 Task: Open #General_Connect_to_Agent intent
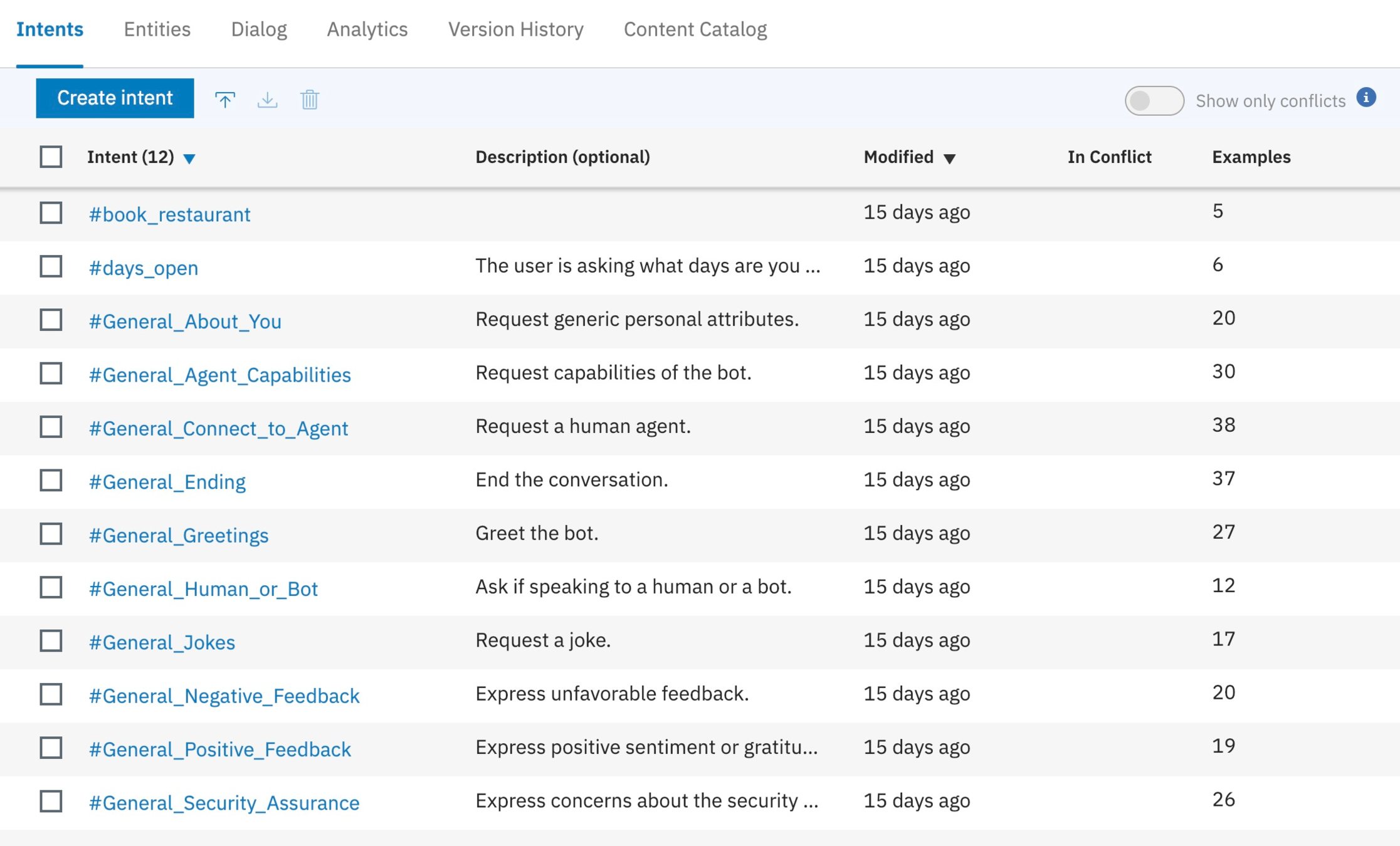(218, 429)
